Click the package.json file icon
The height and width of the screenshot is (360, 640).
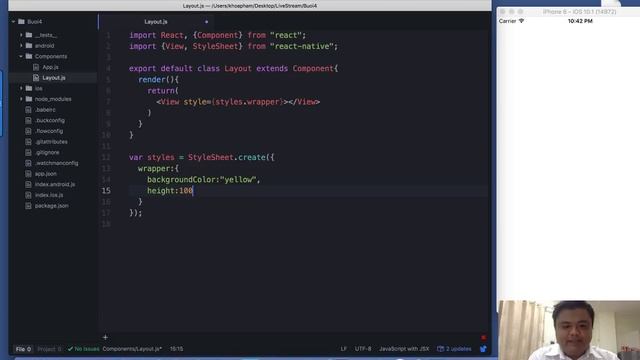pos(28,206)
